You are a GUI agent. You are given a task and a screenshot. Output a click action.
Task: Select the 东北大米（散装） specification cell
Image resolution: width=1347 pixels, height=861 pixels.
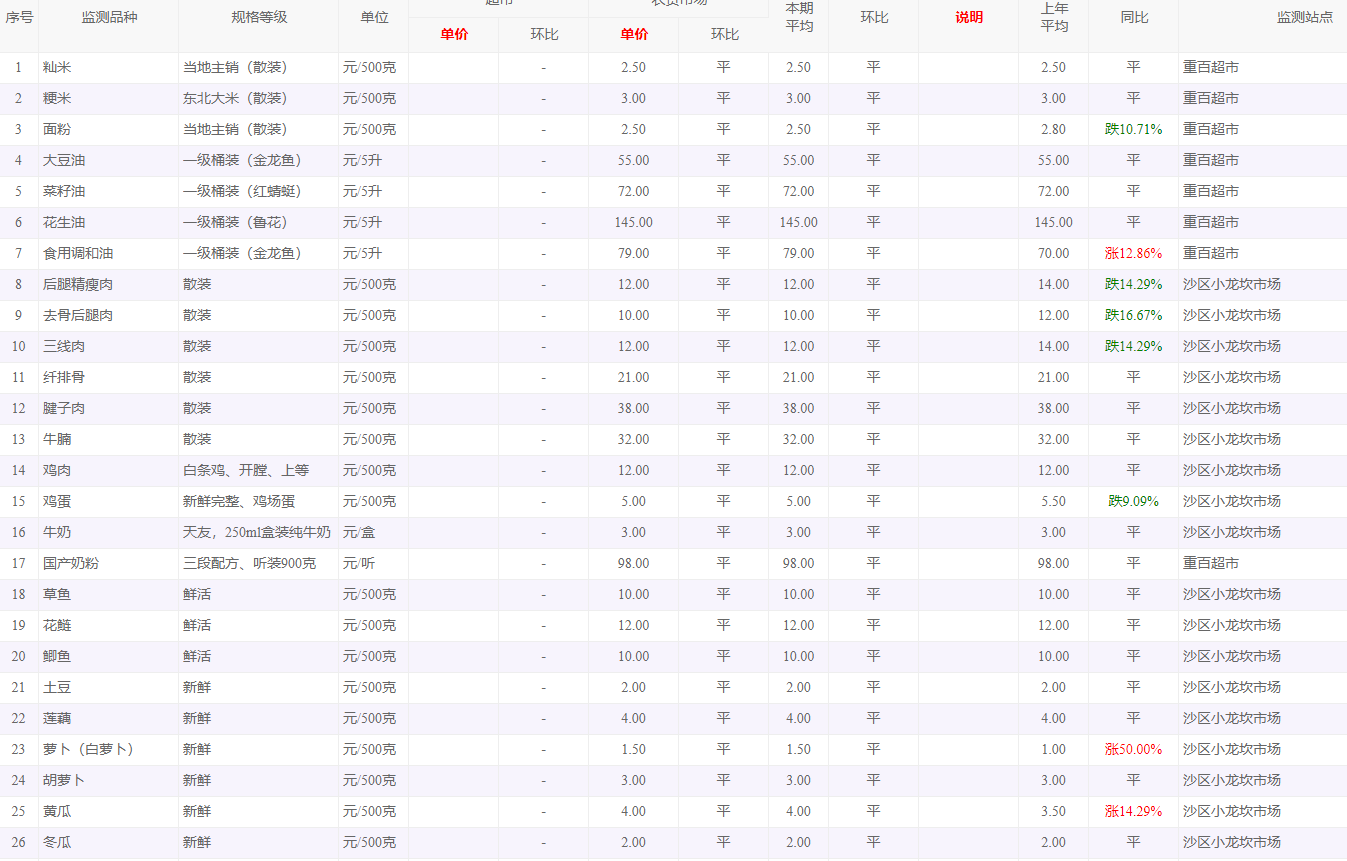tap(235, 99)
